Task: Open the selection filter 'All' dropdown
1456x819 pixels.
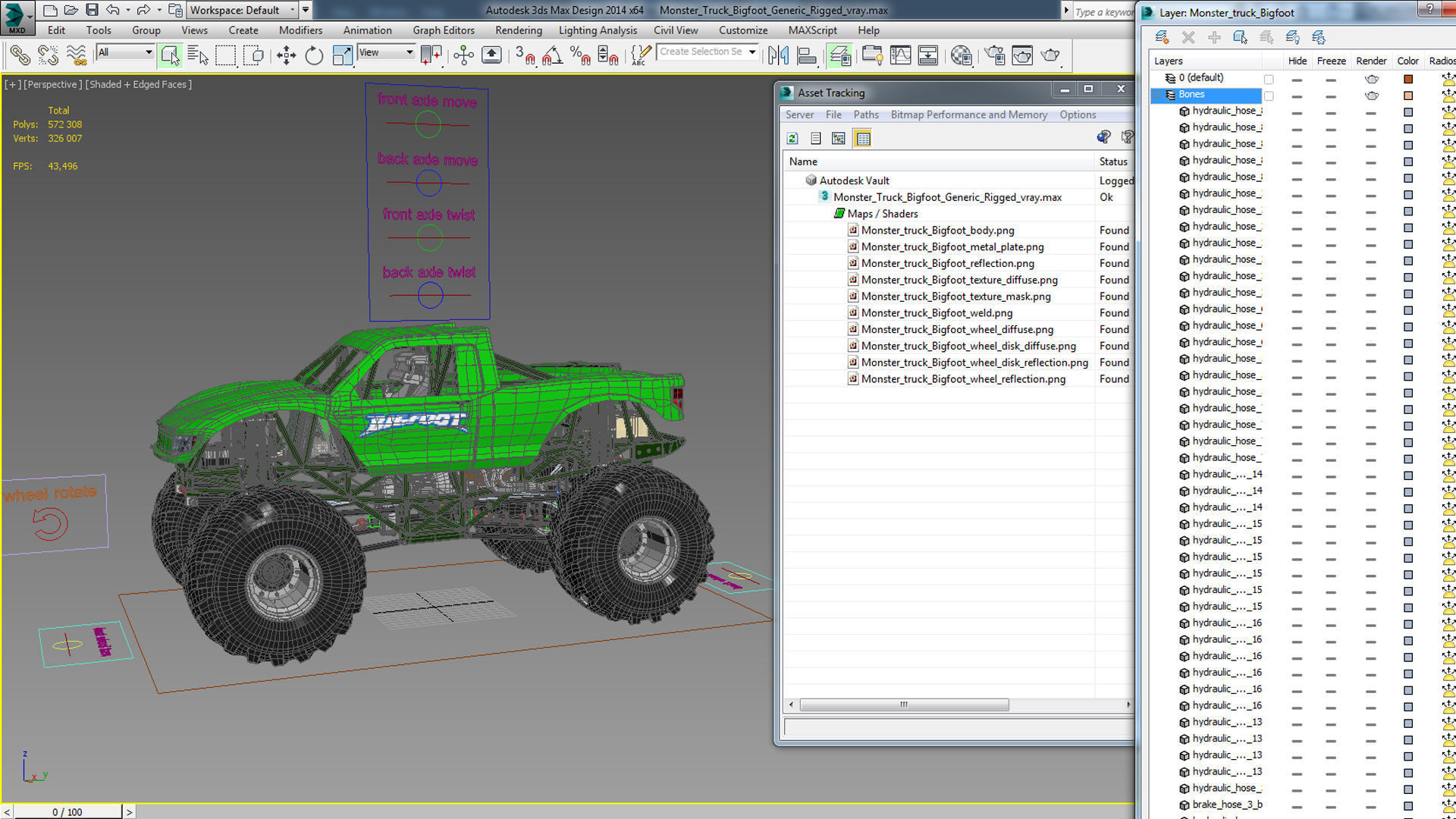Action: click(125, 52)
